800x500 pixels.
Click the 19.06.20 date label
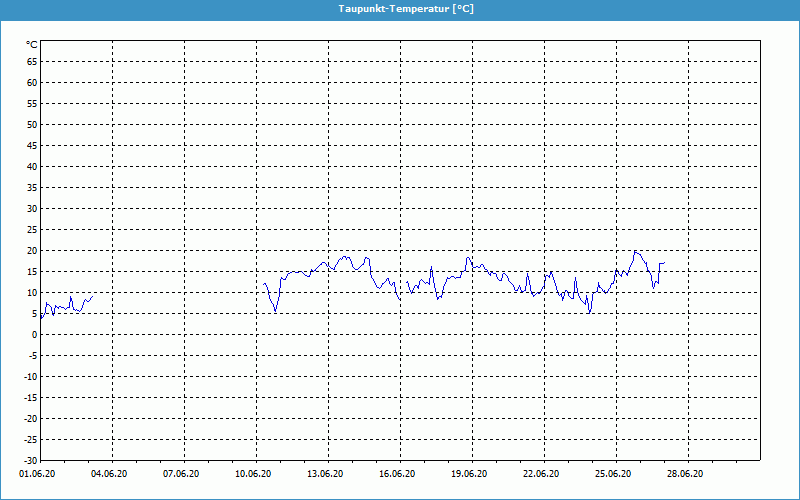click(470, 473)
